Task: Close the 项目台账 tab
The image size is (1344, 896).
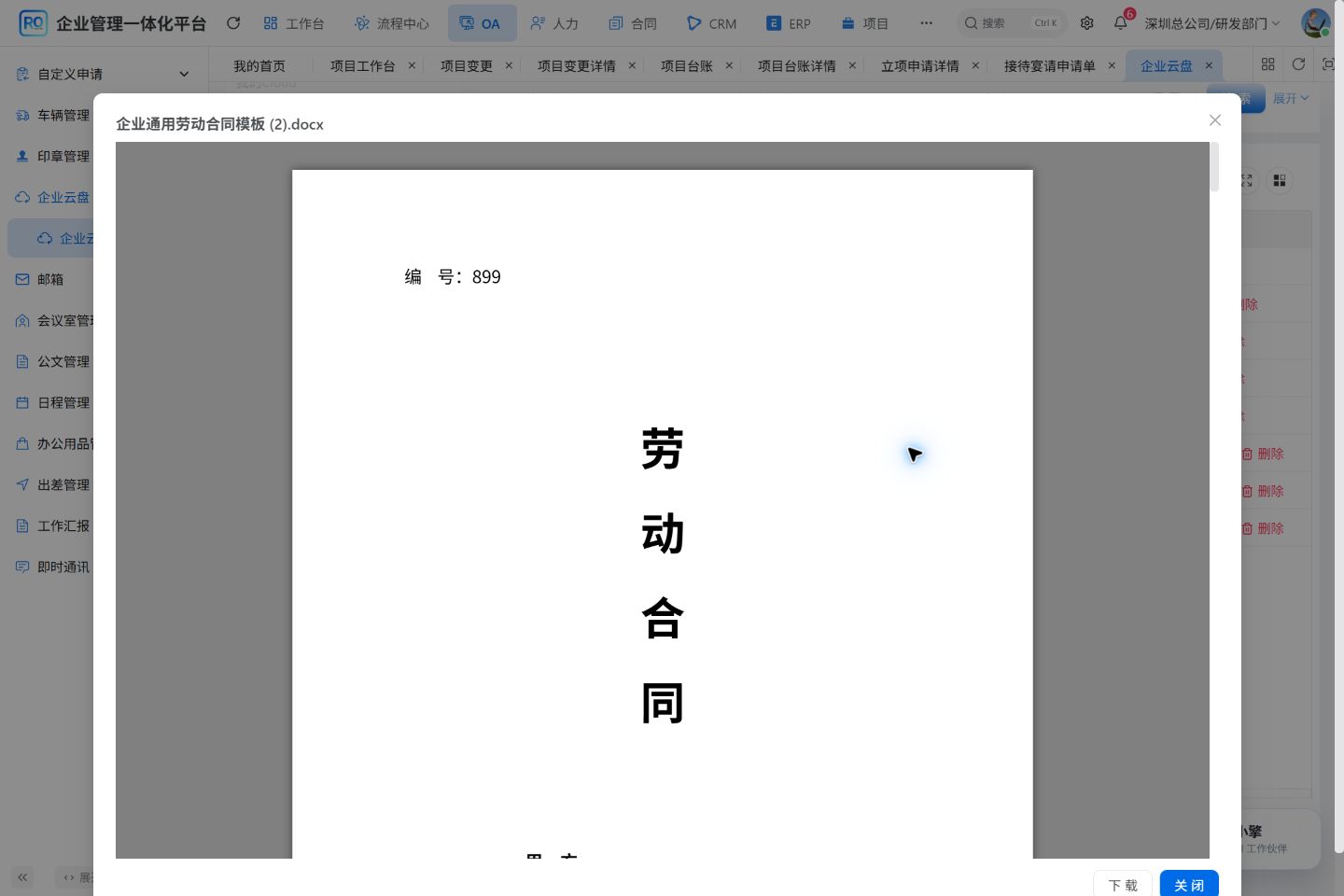Action: coord(729,65)
